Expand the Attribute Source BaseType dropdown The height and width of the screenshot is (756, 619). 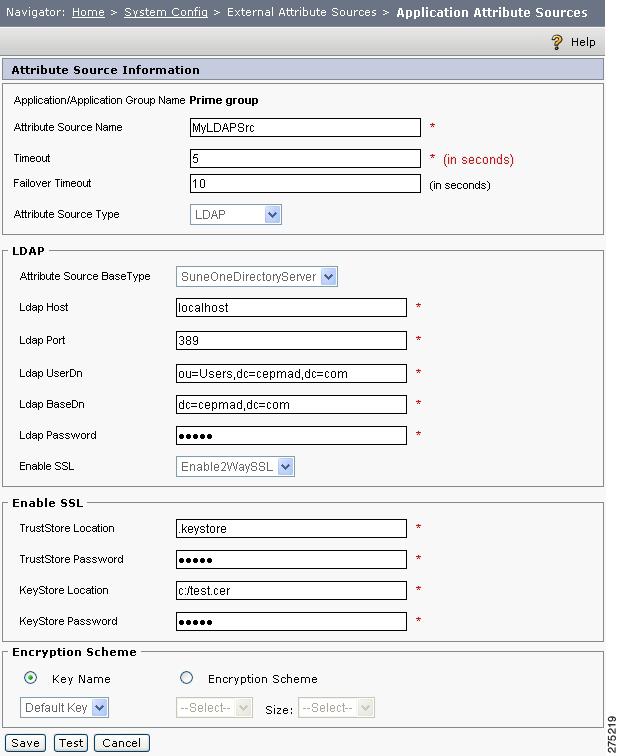click(x=257, y=277)
